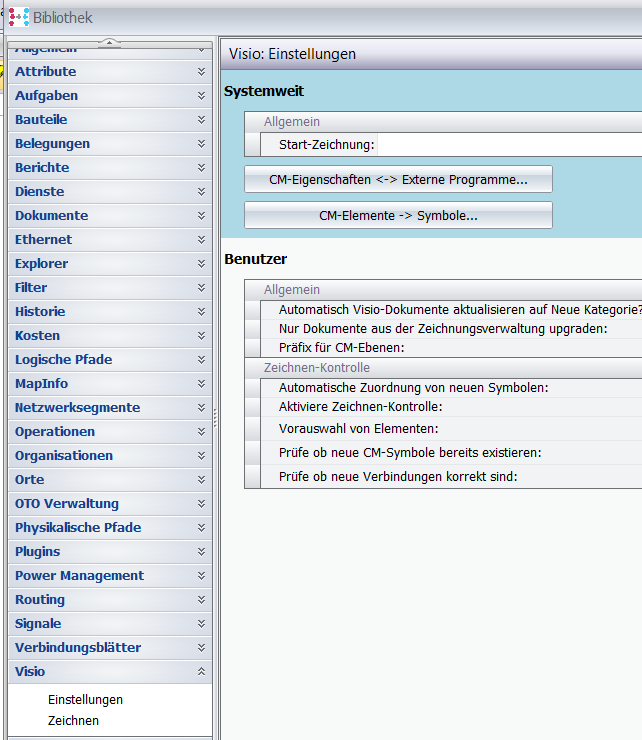Open the Signale category header
Screen dimensions: 642x740
click(x=110, y=624)
